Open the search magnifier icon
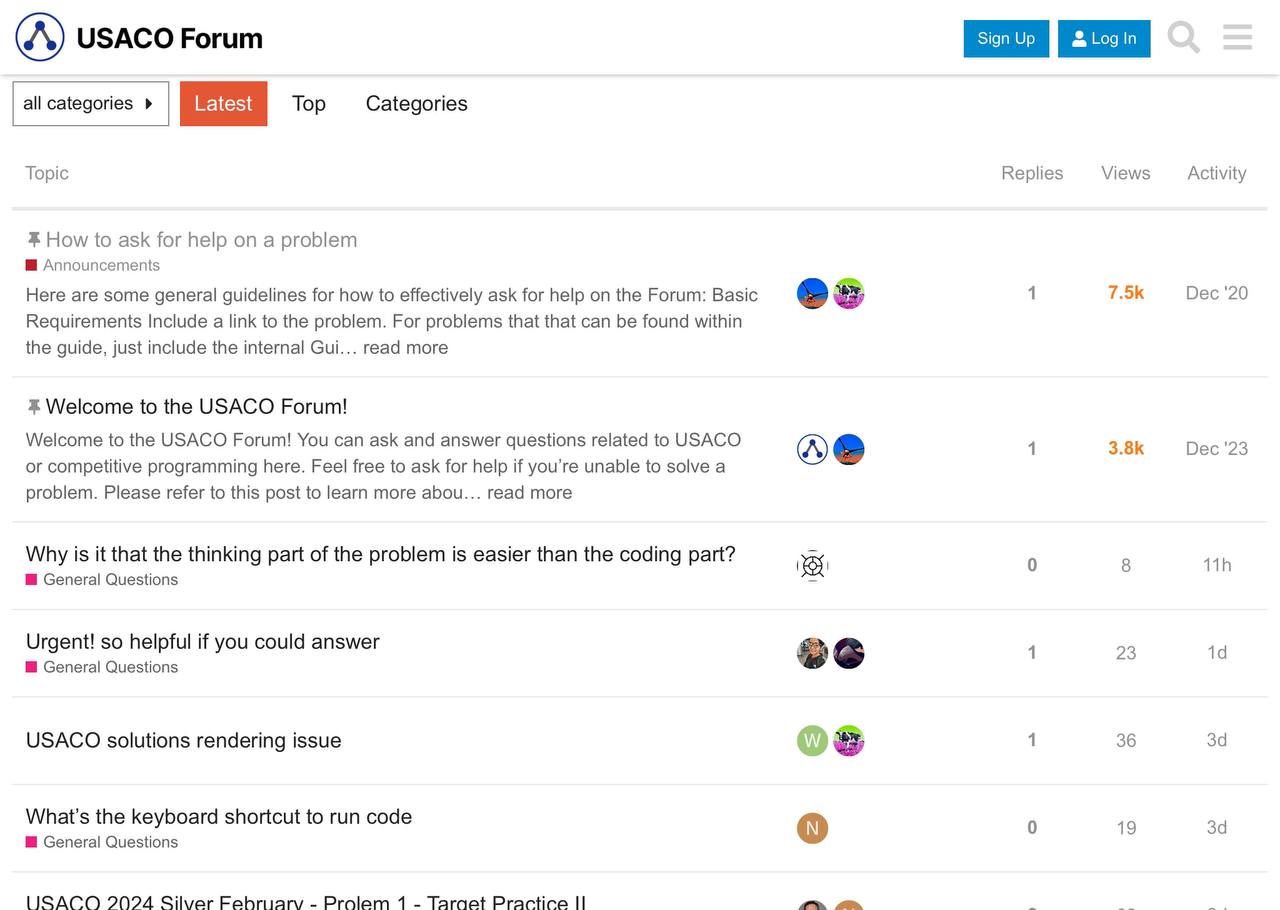This screenshot has height=910, width=1280. click(1183, 38)
